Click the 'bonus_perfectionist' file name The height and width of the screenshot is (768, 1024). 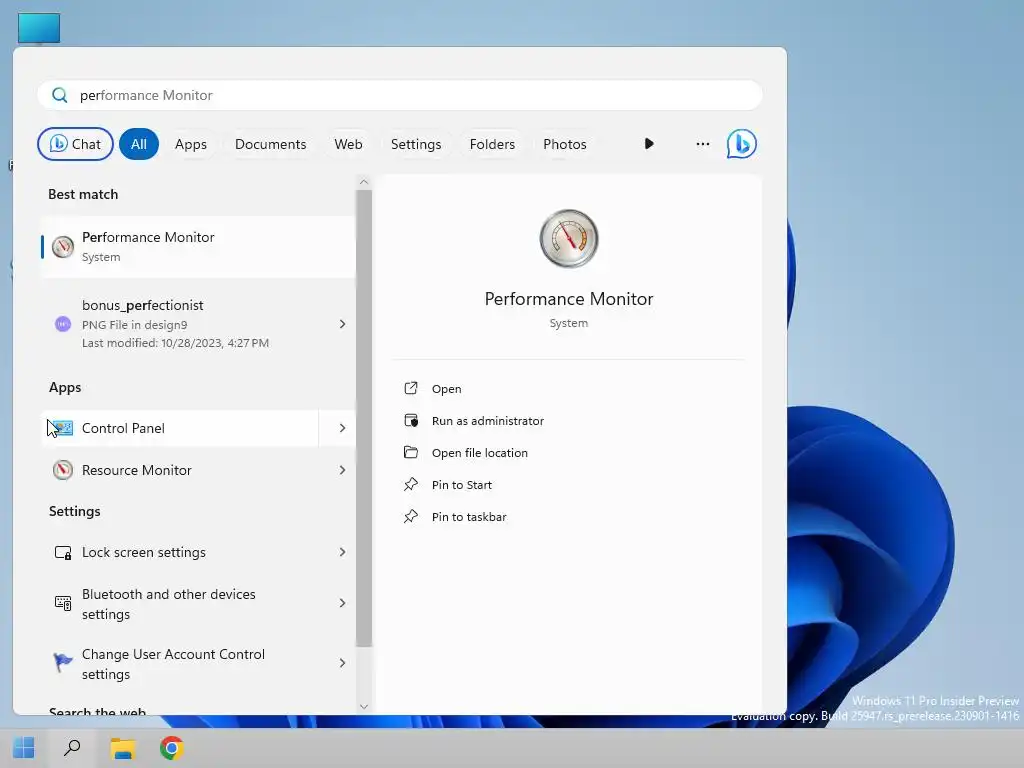142,306
